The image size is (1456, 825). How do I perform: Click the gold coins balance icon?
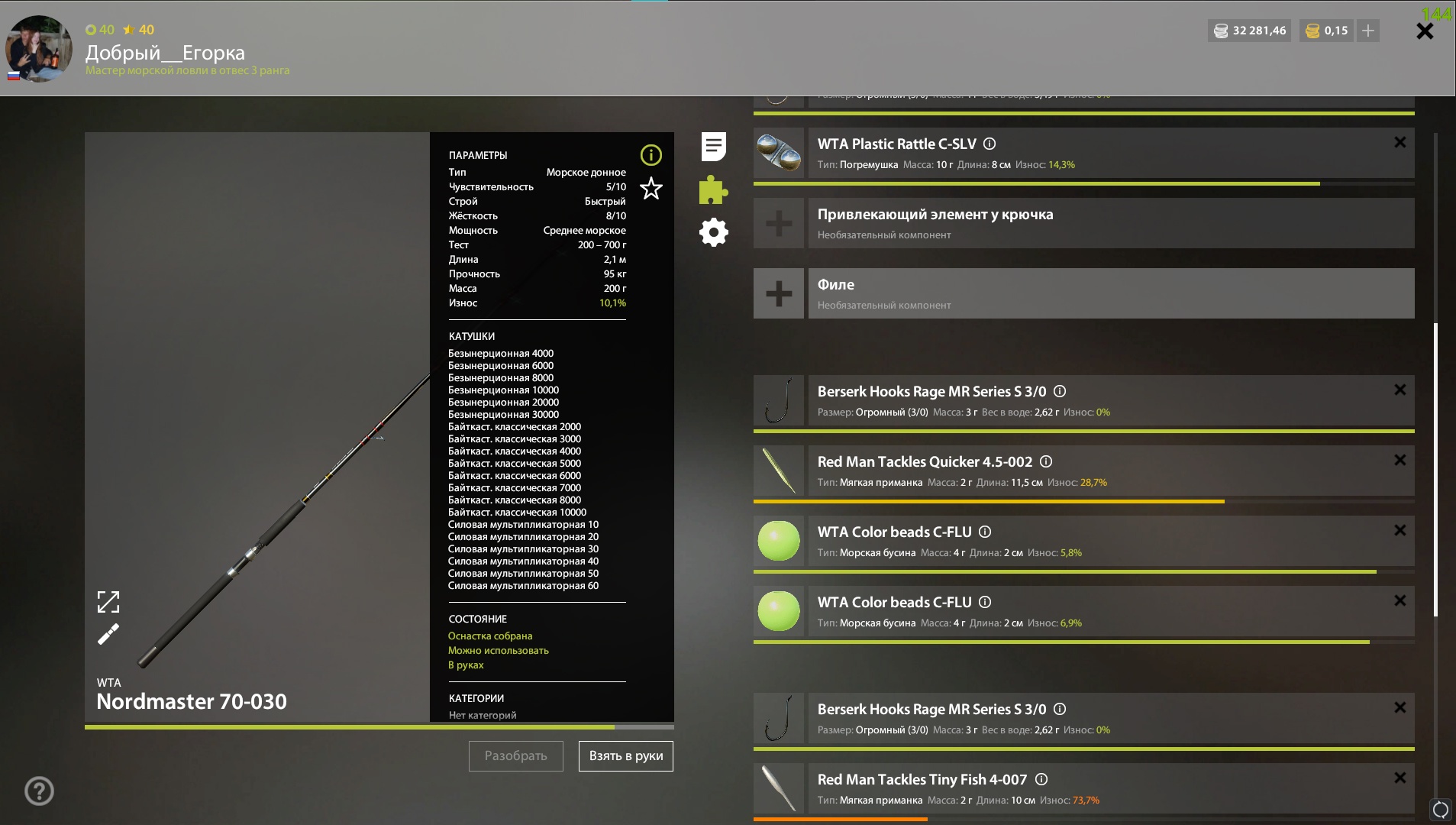pyautogui.click(x=1312, y=31)
